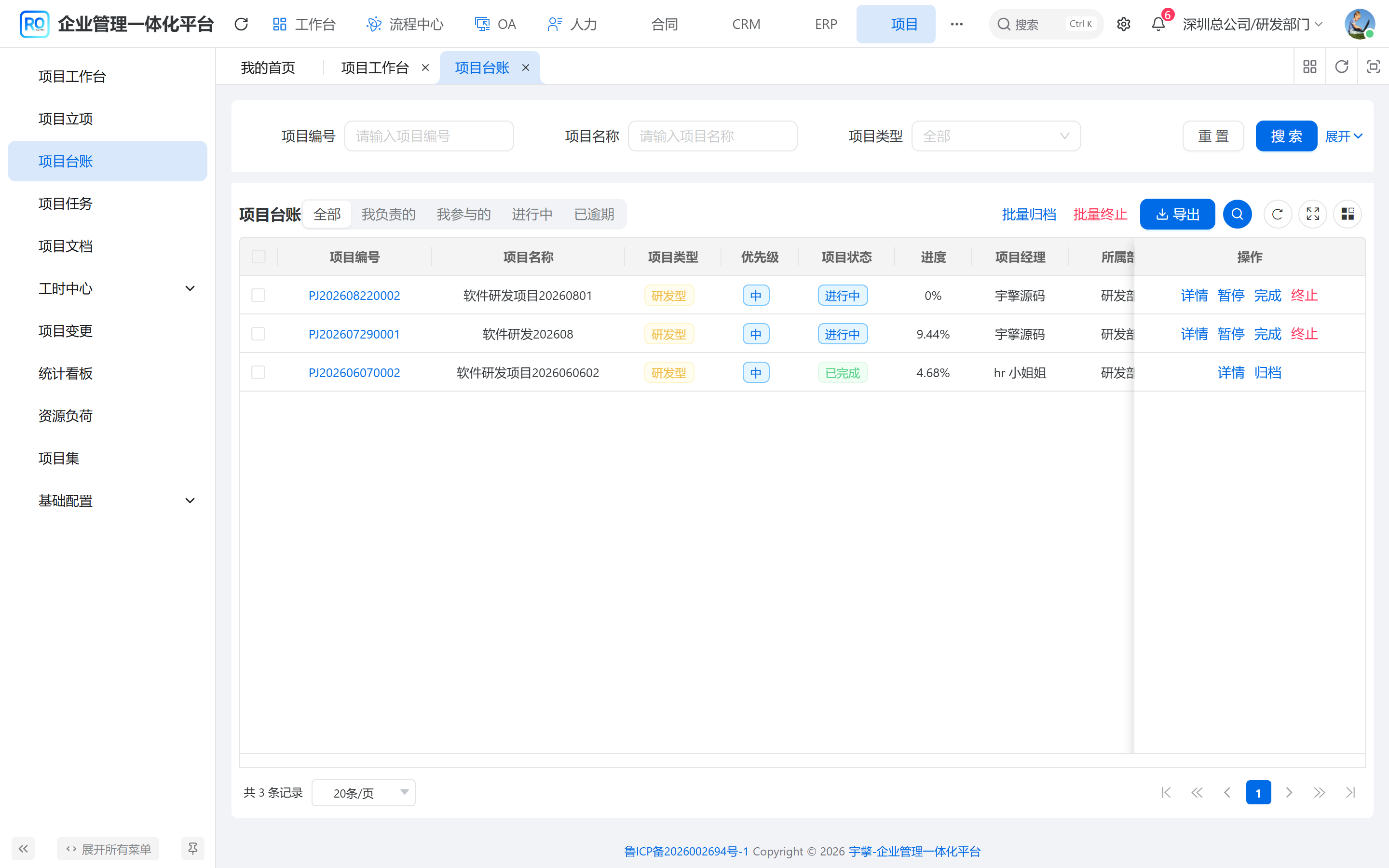Check the row PJ202606070002 checkbox
This screenshot has height=868, width=1389.
click(x=259, y=373)
